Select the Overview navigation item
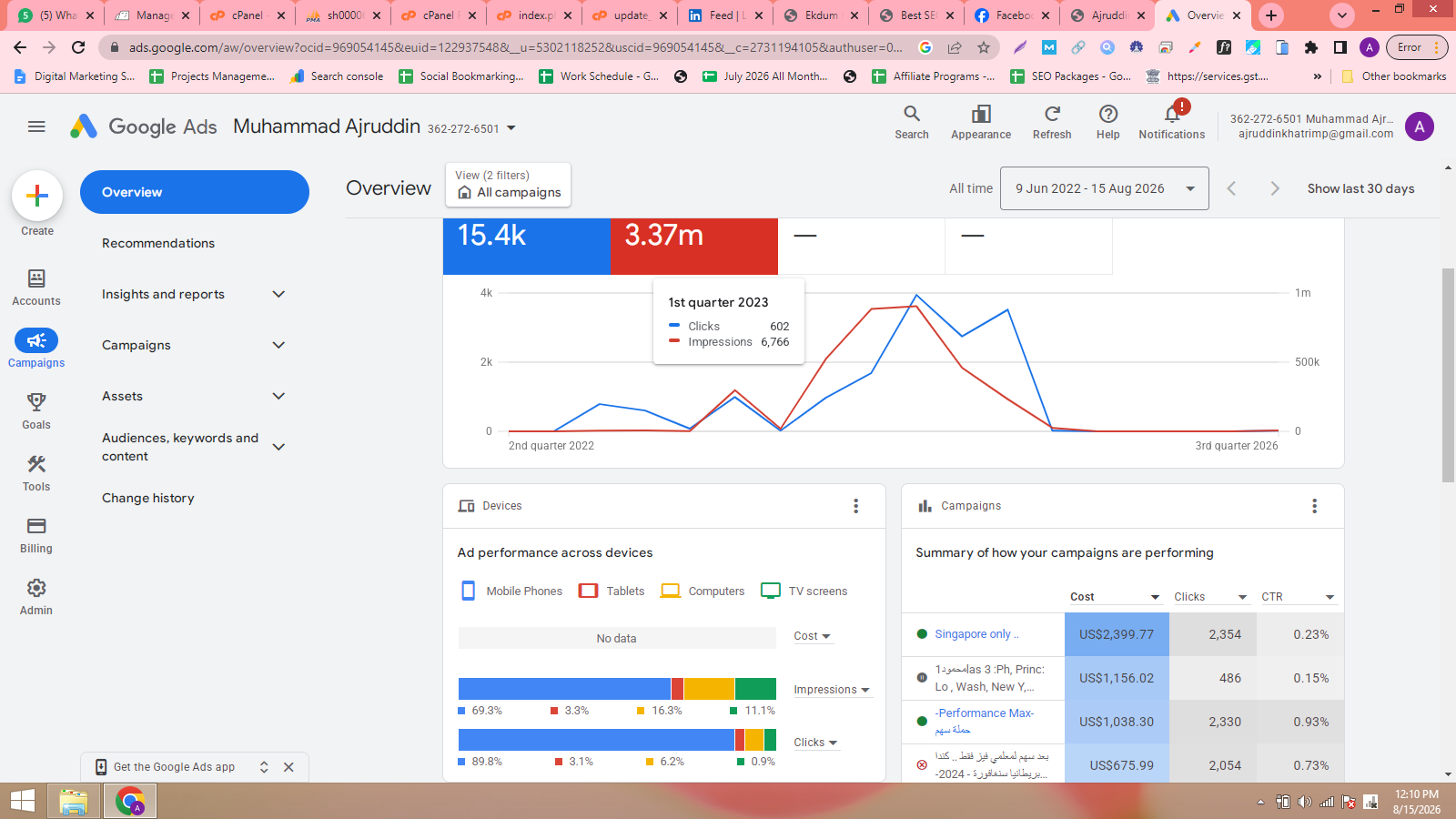1456x819 pixels. coord(195,192)
